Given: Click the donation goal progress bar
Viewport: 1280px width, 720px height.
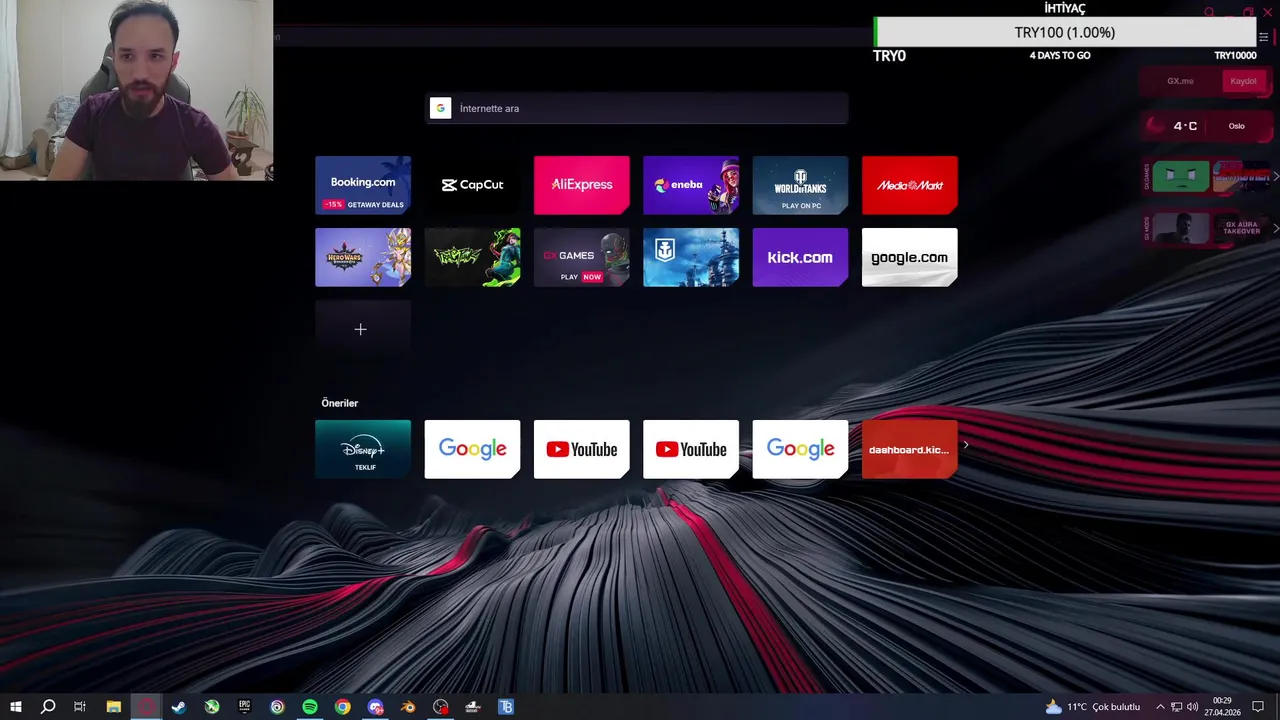Looking at the screenshot, I should 1065,32.
